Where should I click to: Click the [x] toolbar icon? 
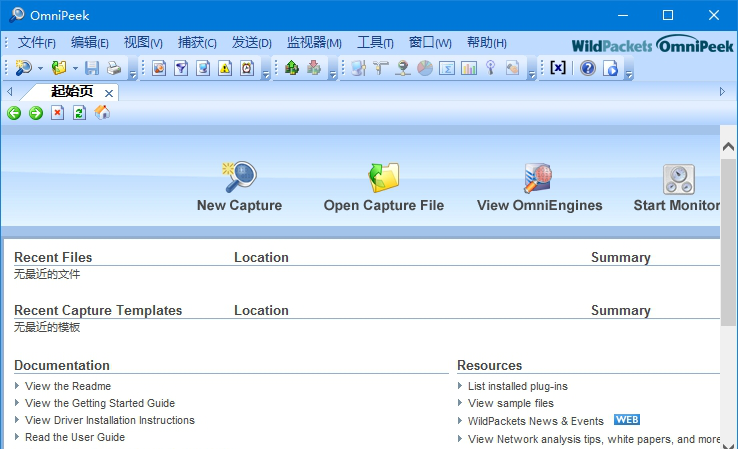pyautogui.click(x=558, y=67)
